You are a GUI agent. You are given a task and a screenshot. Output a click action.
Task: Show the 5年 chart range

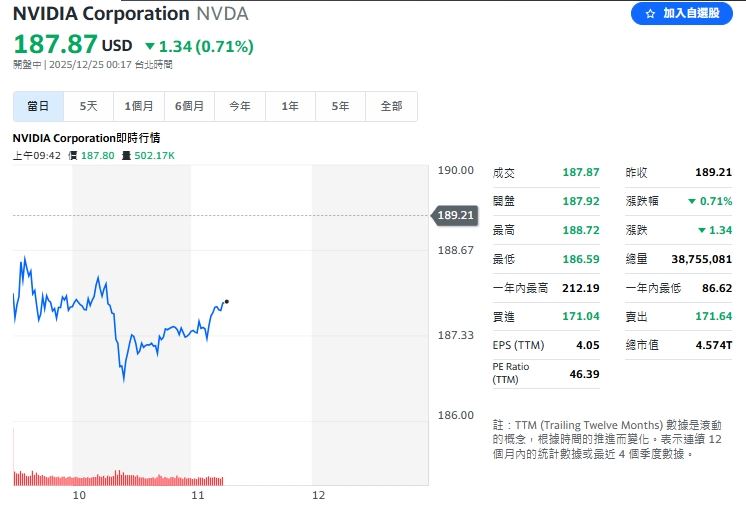point(341,106)
